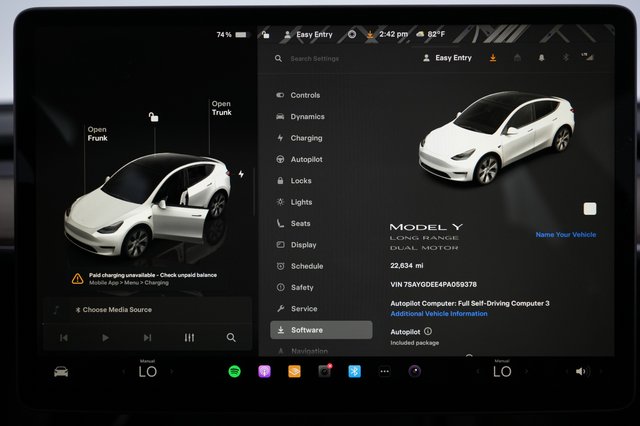Open weather showing 82°F

(431, 34)
